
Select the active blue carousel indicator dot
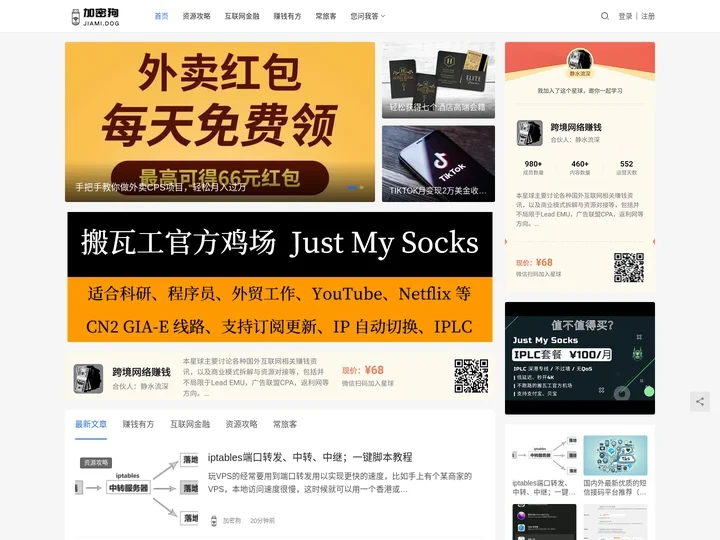(x=352, y=187)
